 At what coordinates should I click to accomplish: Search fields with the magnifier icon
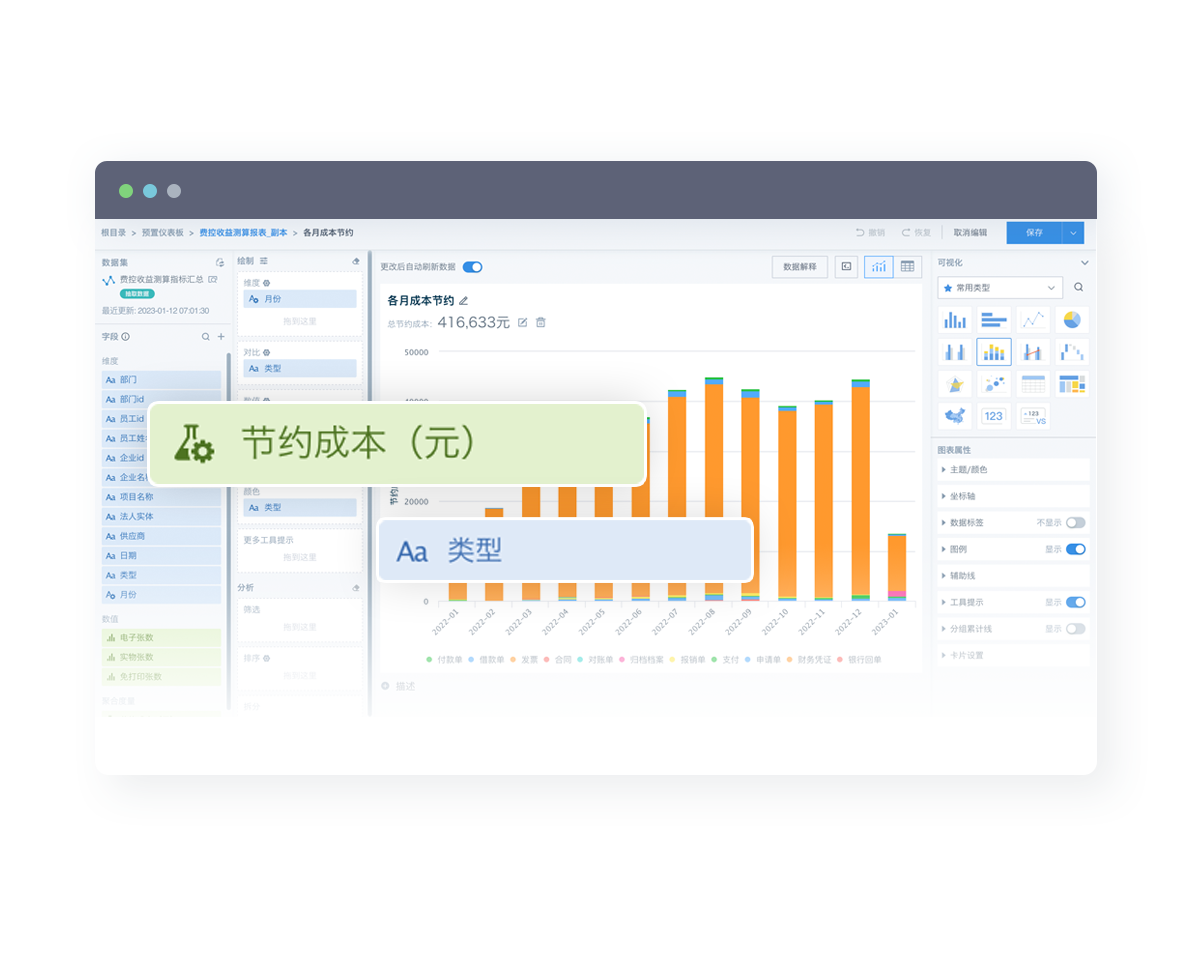click(x=206, y=337)
